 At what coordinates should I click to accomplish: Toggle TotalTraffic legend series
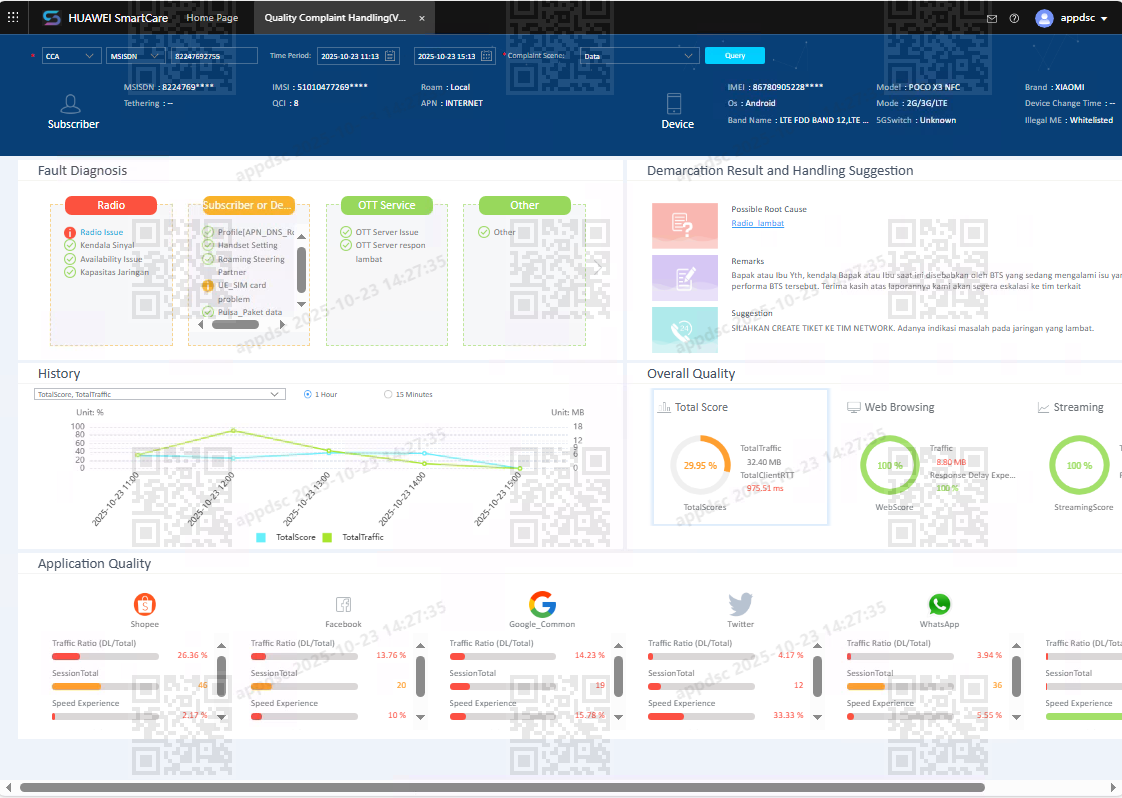click(353, 537)
